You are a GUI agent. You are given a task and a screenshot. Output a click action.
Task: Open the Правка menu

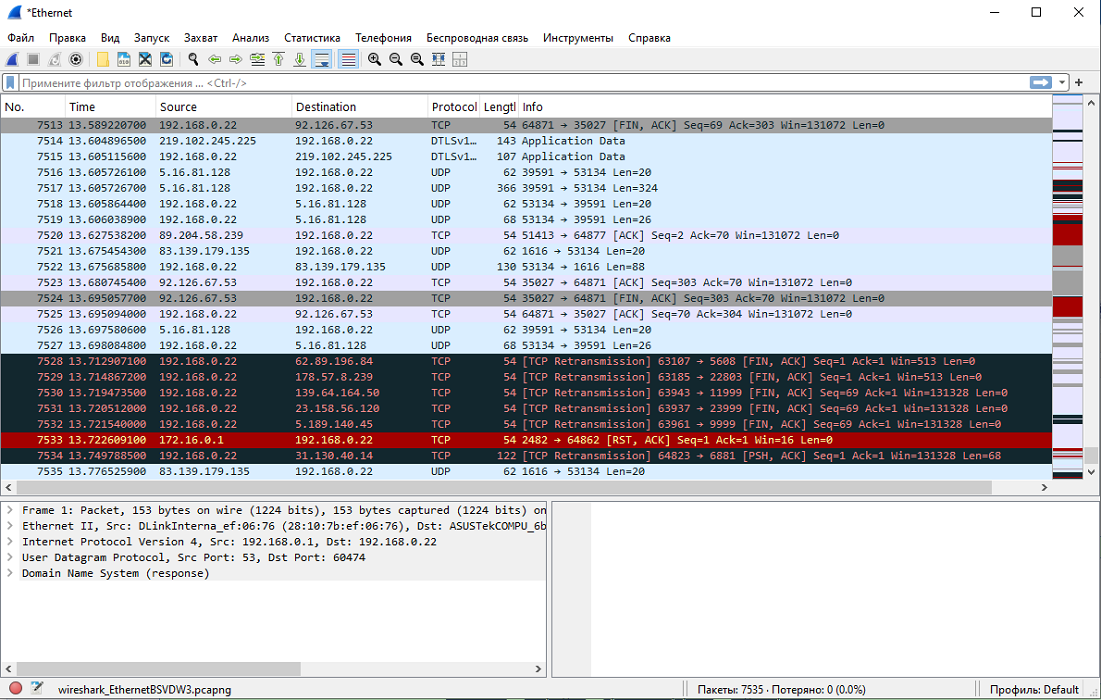coord(67,38)
